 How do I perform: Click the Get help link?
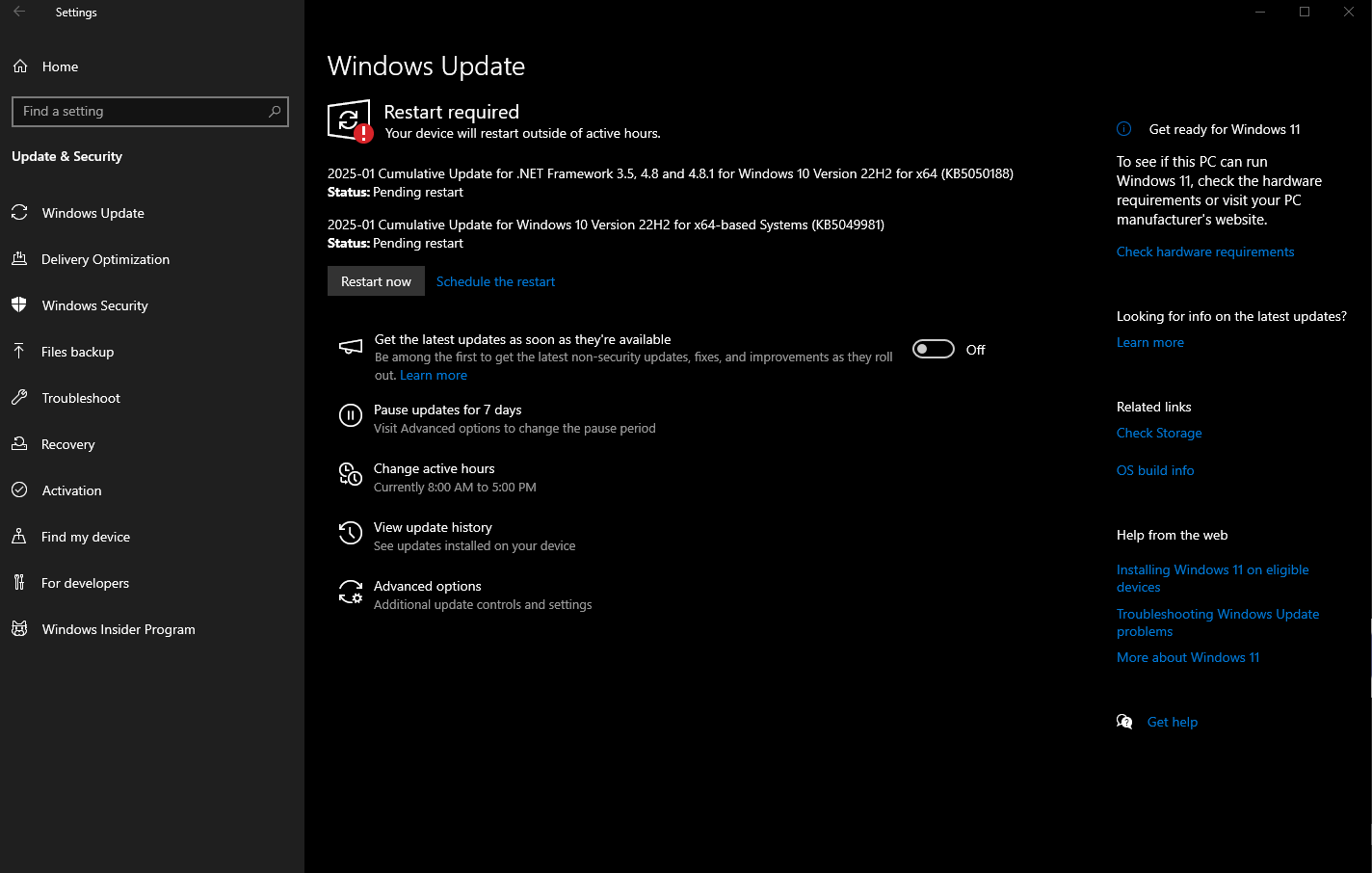[1173, 722]
